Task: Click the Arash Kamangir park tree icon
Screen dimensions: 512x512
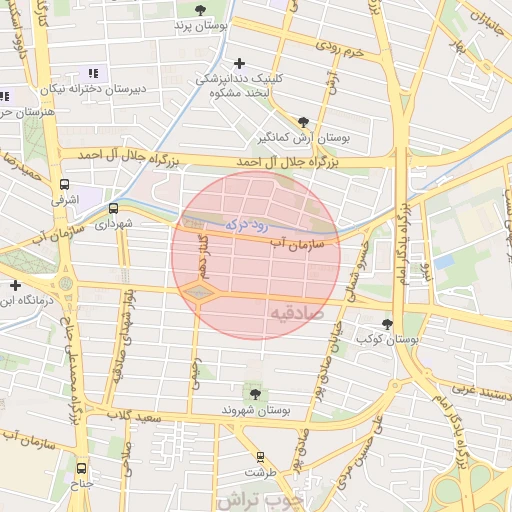Action: pos(303,123)
